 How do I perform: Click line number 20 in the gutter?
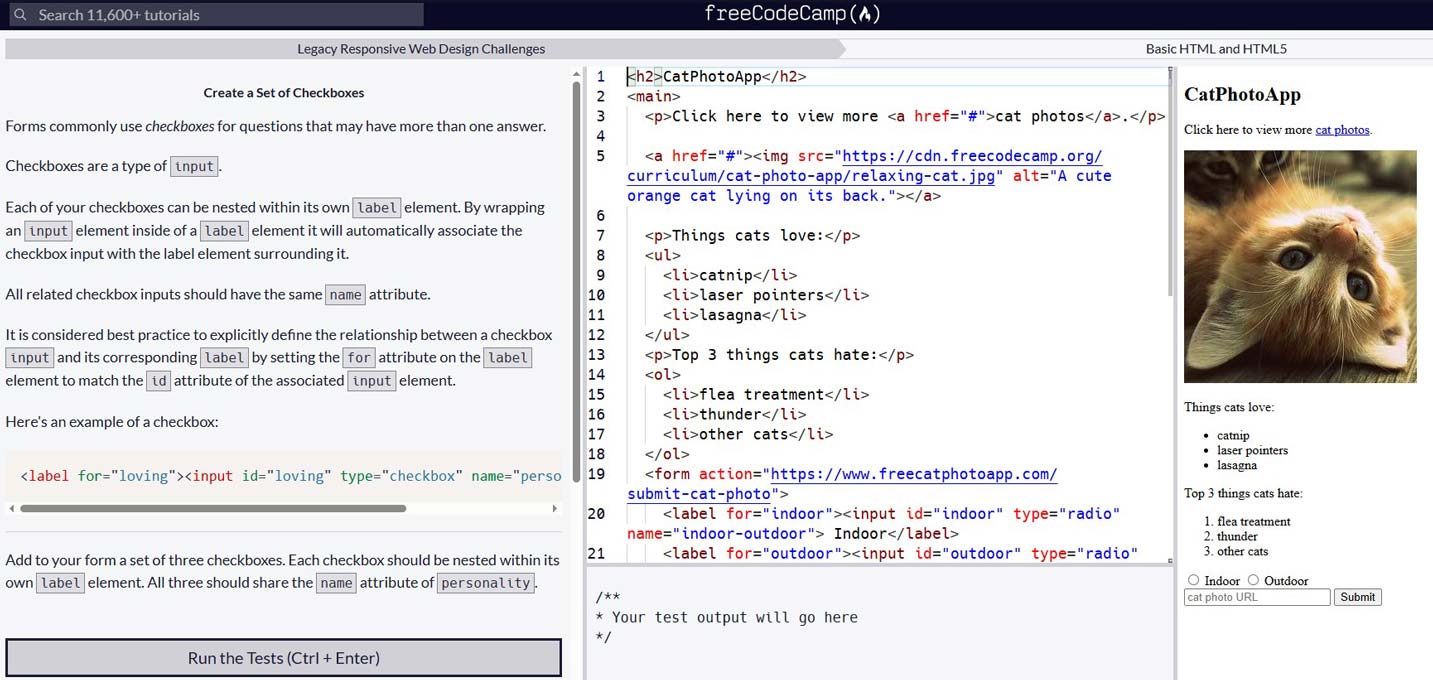[x=596, y=514]
